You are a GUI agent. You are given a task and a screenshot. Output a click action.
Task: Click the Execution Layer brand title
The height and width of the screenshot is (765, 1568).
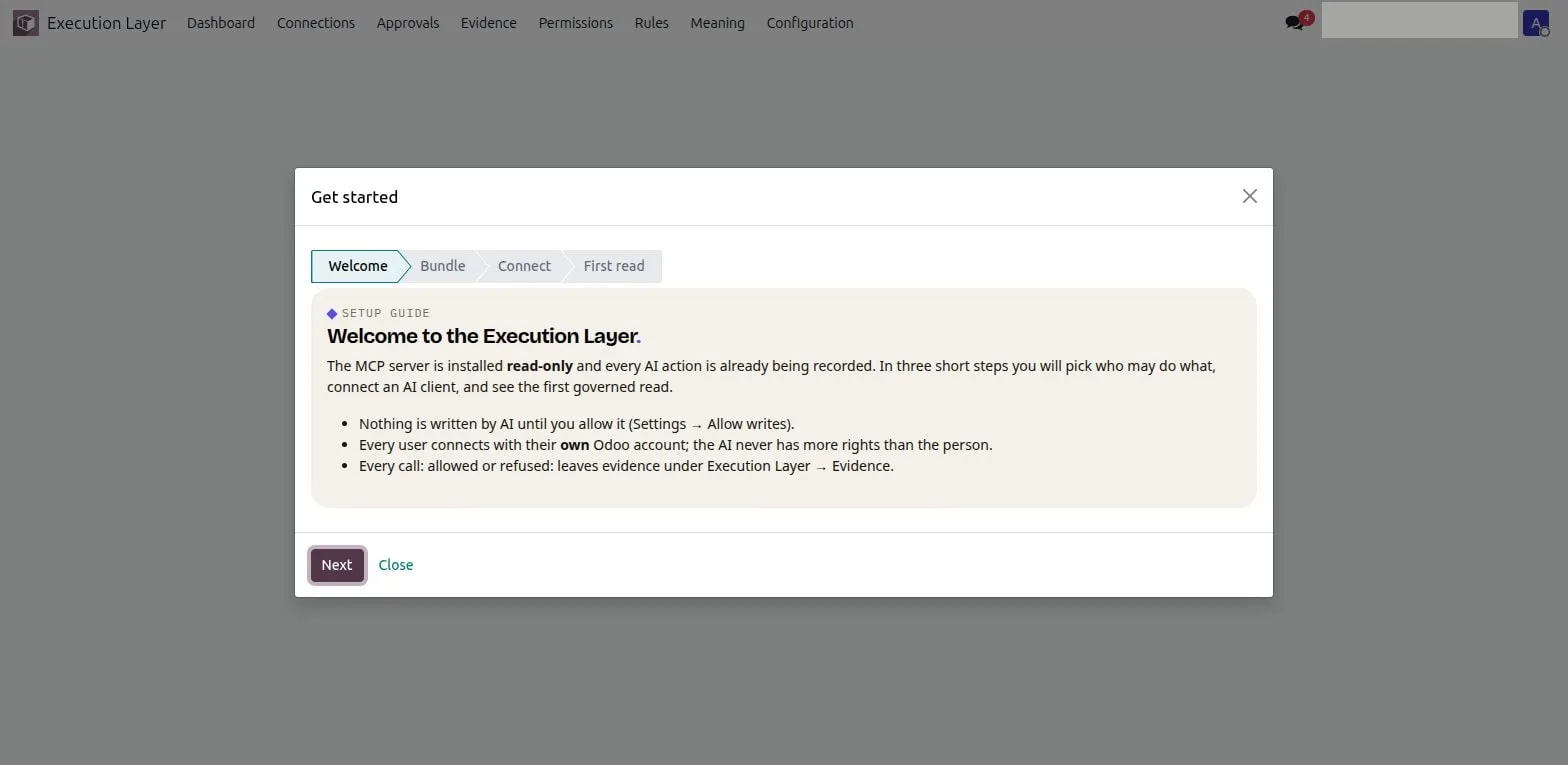coord(106,22)
